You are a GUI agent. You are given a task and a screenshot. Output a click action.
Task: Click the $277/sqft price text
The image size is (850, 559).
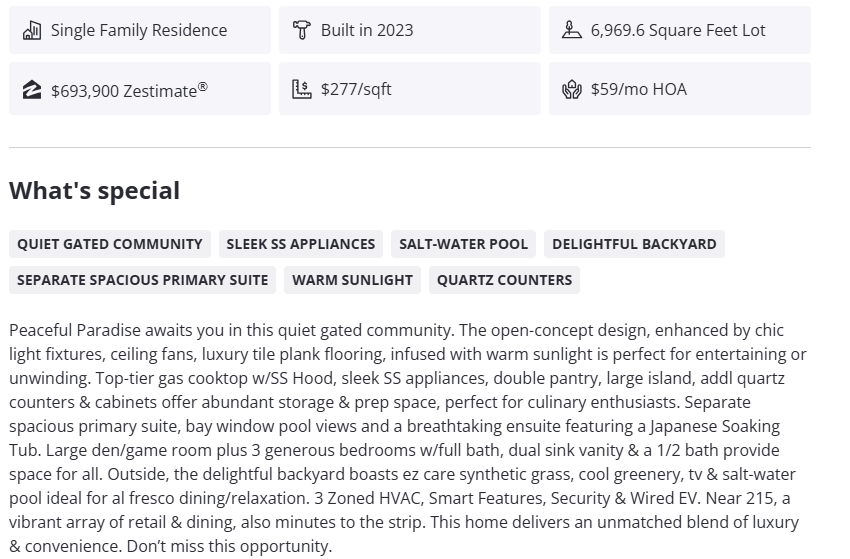click(x=356, y=89)
